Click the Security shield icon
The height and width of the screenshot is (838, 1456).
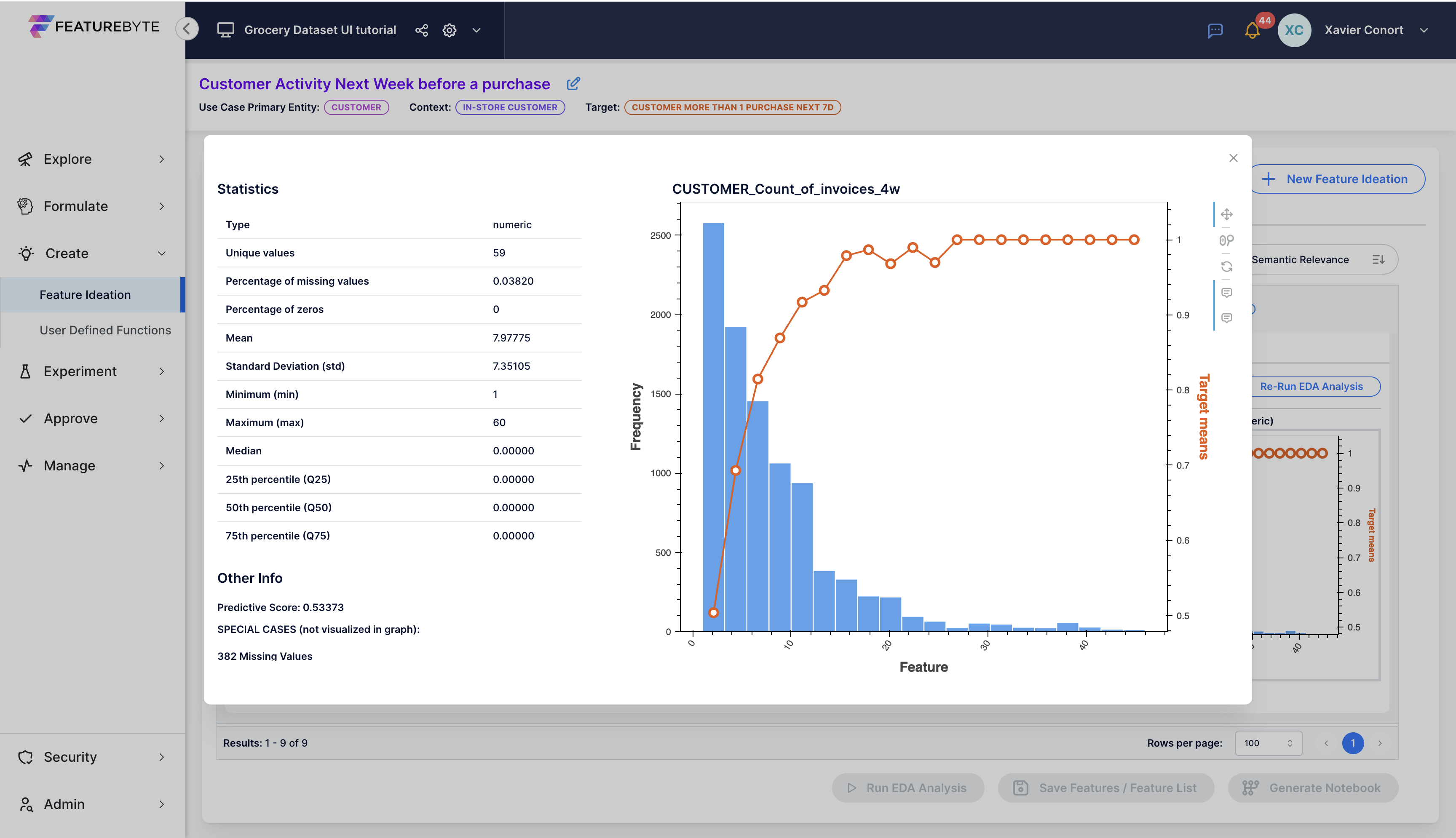pos(25,758)
